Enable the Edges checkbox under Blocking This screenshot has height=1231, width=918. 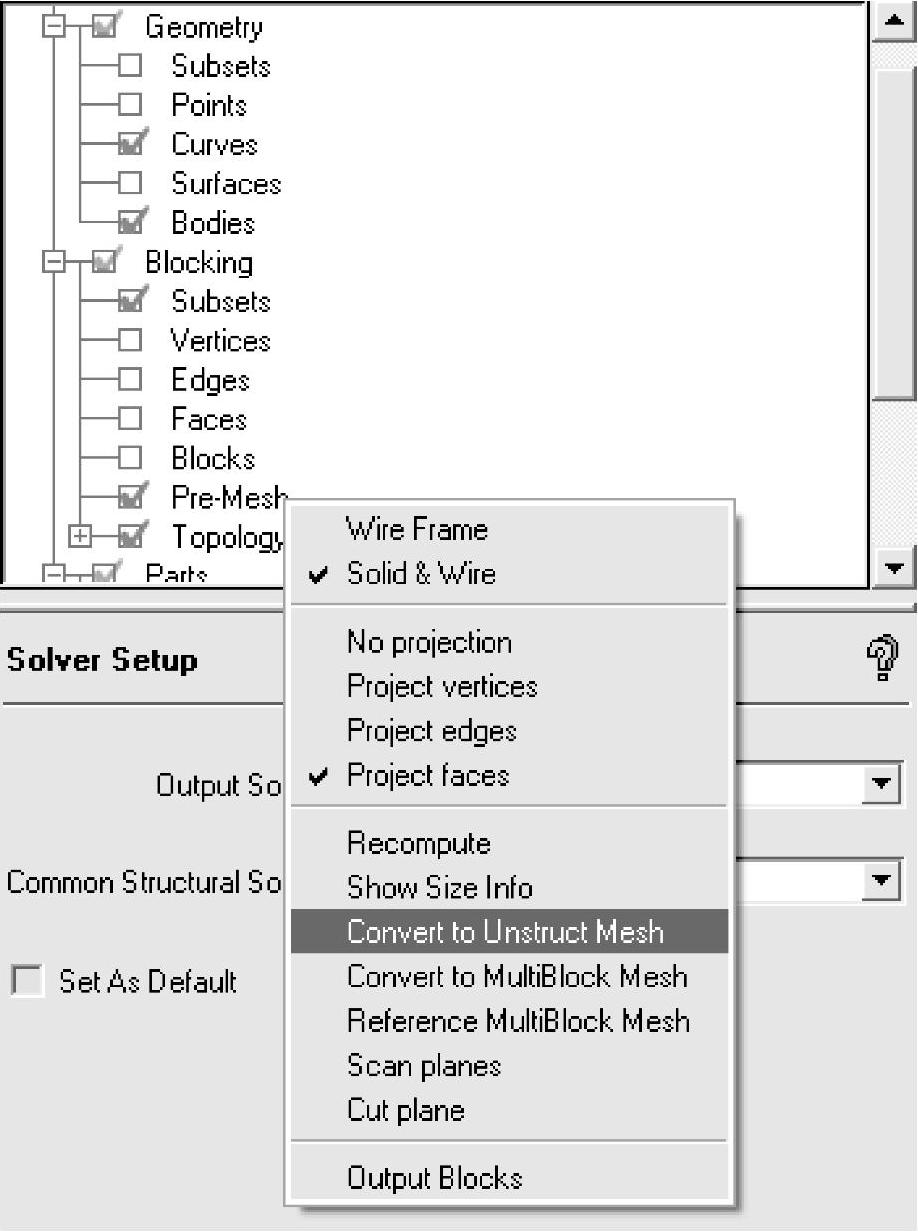[131, 380]
